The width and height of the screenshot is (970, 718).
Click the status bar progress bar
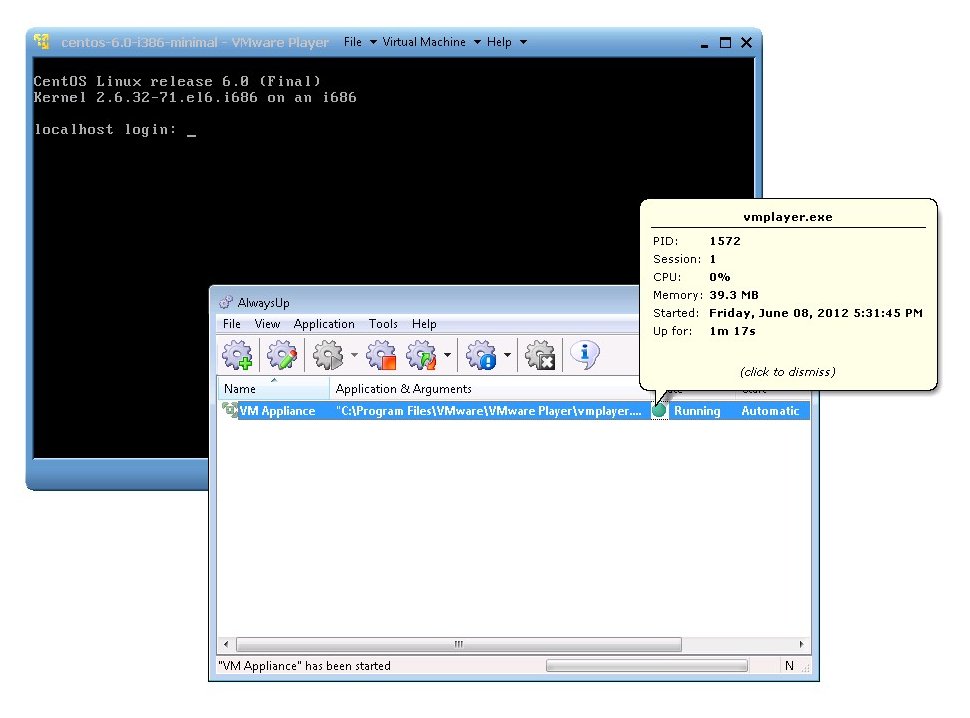point(647,666)
